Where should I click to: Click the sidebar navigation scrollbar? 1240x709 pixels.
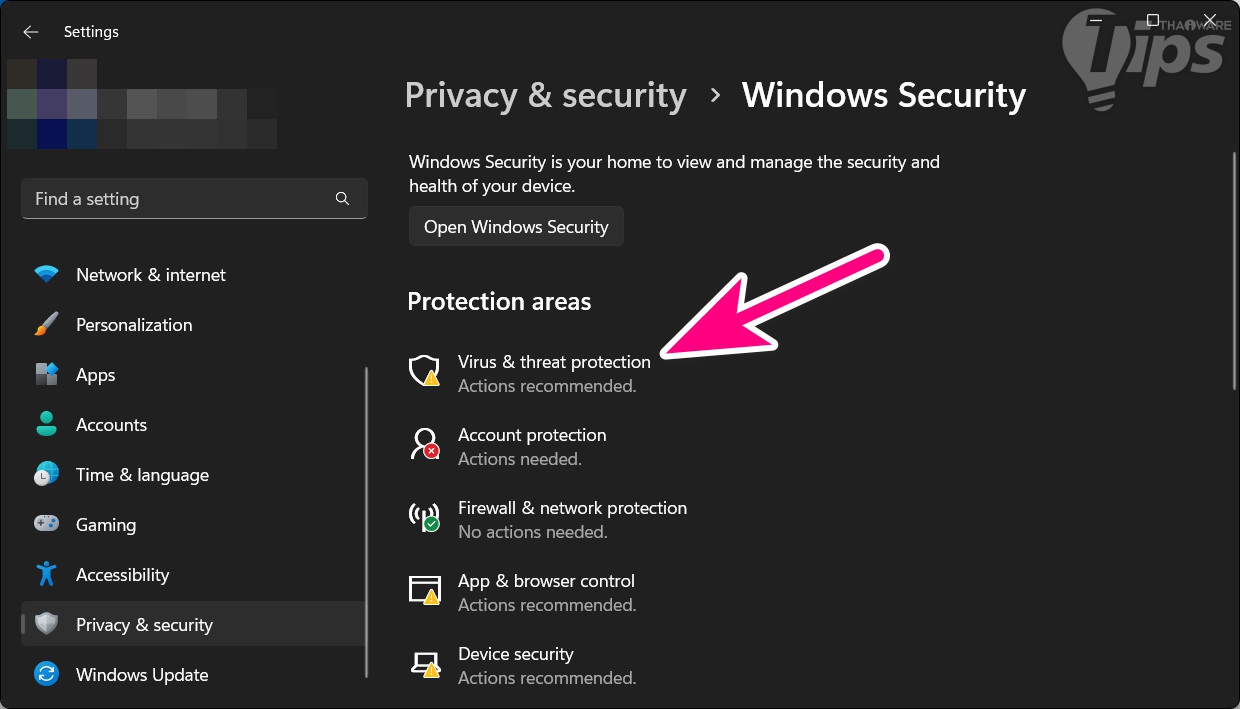click(367, 520)
